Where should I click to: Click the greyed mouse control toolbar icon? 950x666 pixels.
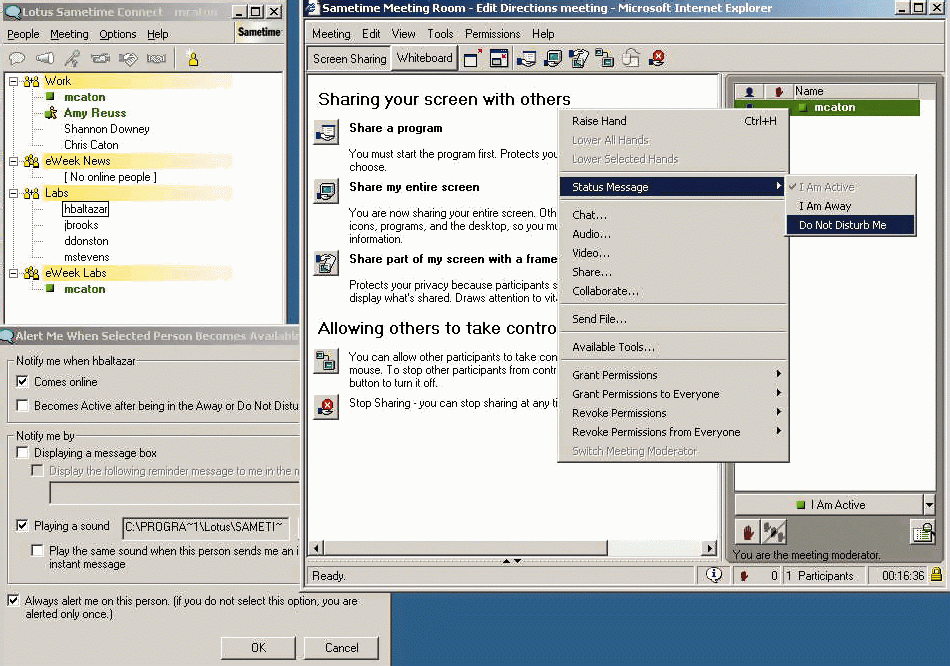click(631, 59)
